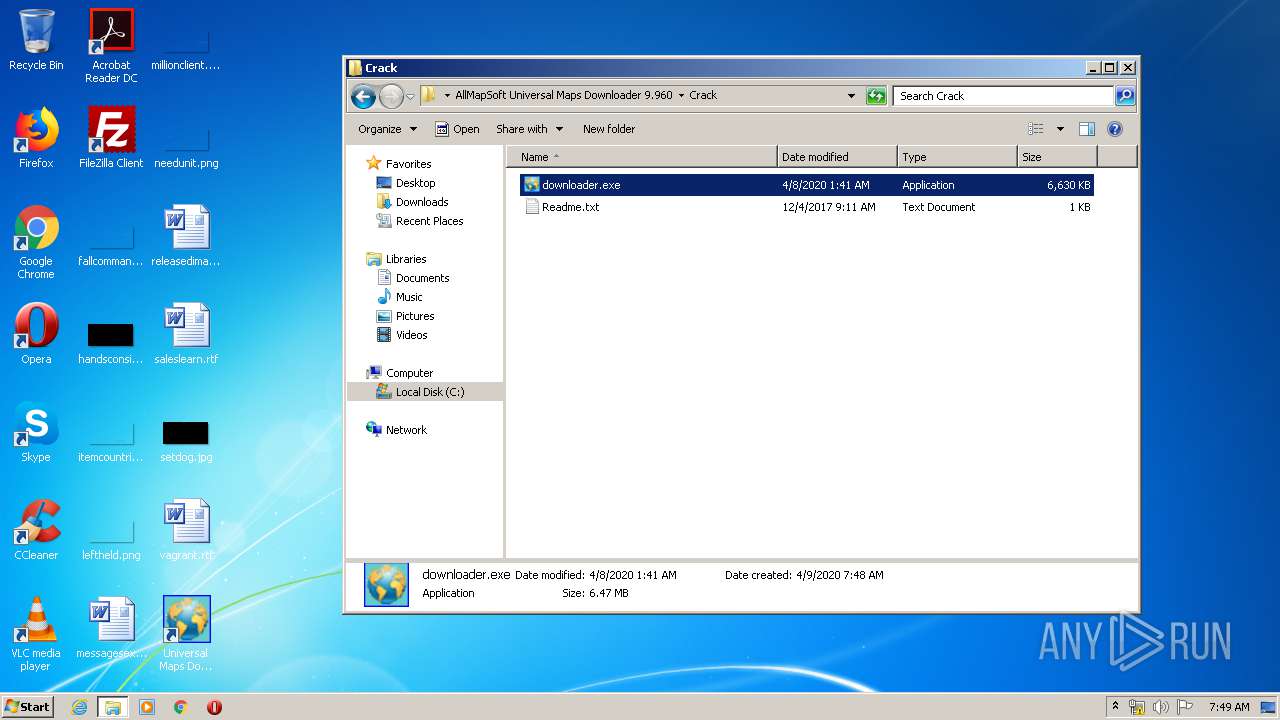Open VLC media player shortcut
The height and width of the screenshot is (720, 1280).
point(36,634)
